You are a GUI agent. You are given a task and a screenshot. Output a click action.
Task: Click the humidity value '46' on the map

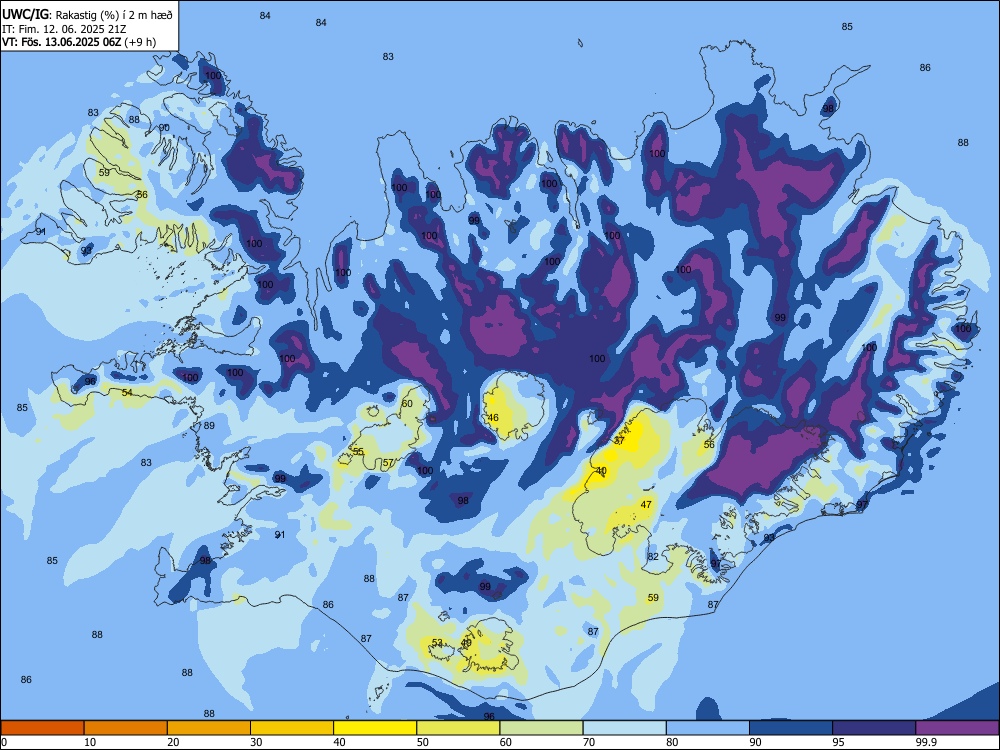click(493, 418)
